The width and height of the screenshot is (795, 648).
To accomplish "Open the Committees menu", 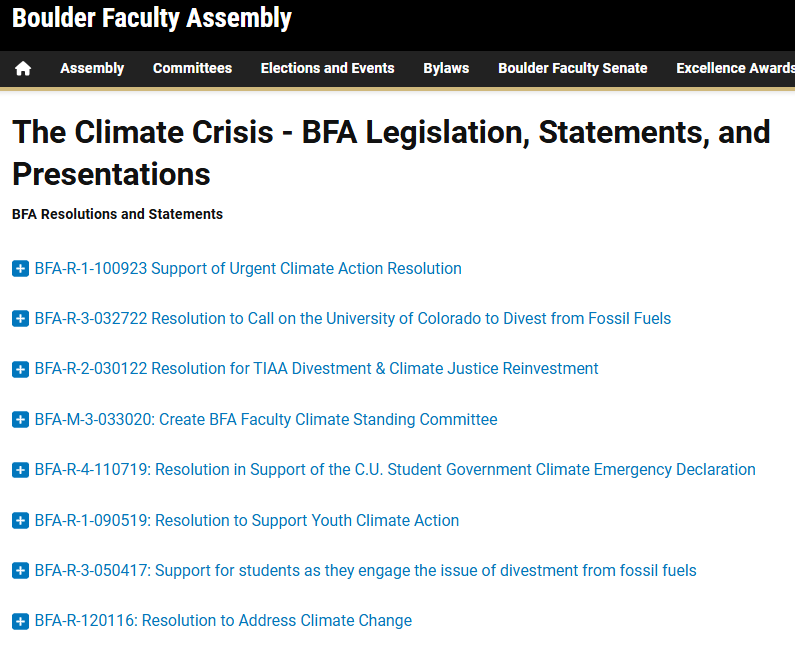I will click(x=192, y=68).
